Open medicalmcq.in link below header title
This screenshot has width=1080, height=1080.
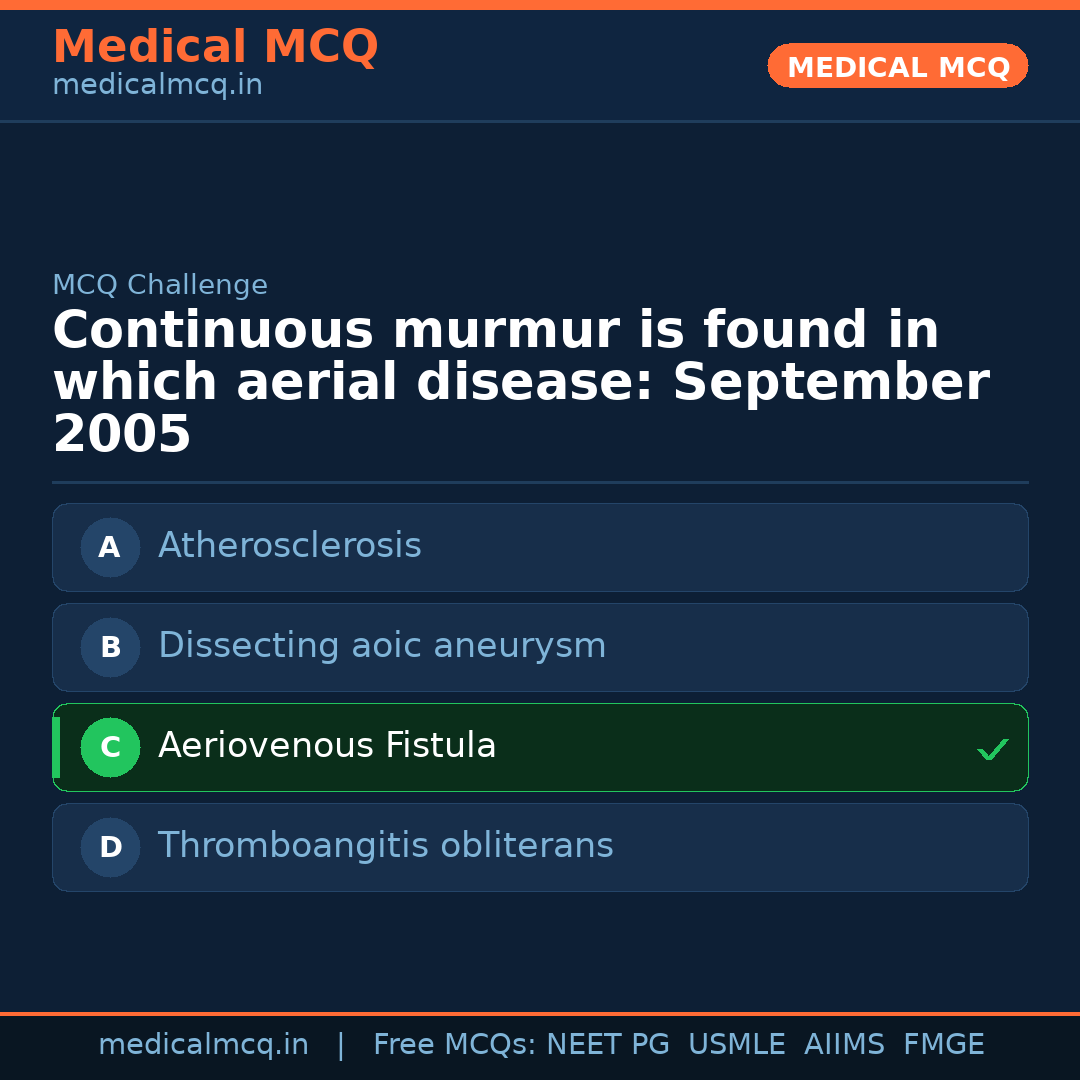(157, 86)
